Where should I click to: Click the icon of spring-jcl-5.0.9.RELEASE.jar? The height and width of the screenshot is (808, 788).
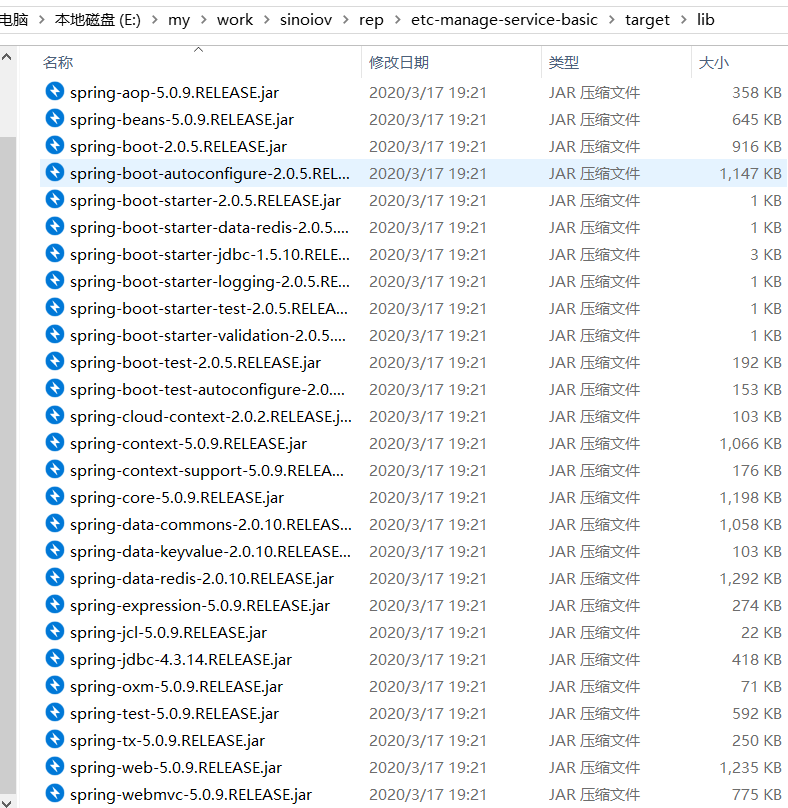pyautogui.click(x=55, y=631)
